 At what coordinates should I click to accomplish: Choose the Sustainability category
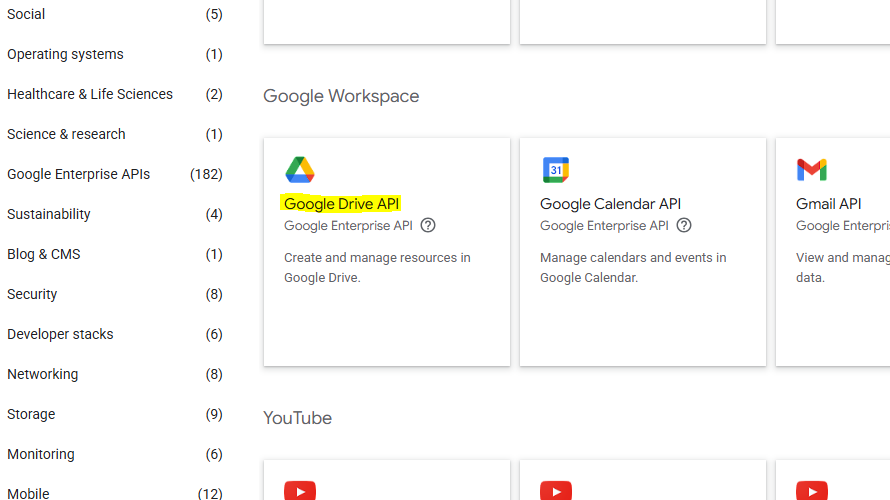click(x=49, y=214)
